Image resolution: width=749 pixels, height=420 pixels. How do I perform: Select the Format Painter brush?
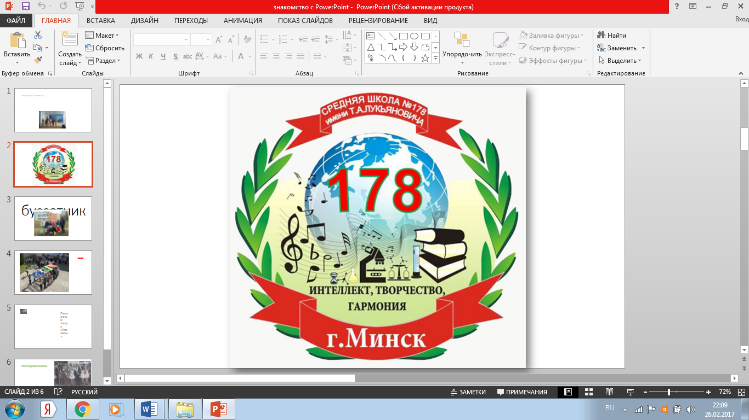coord(38,60)
